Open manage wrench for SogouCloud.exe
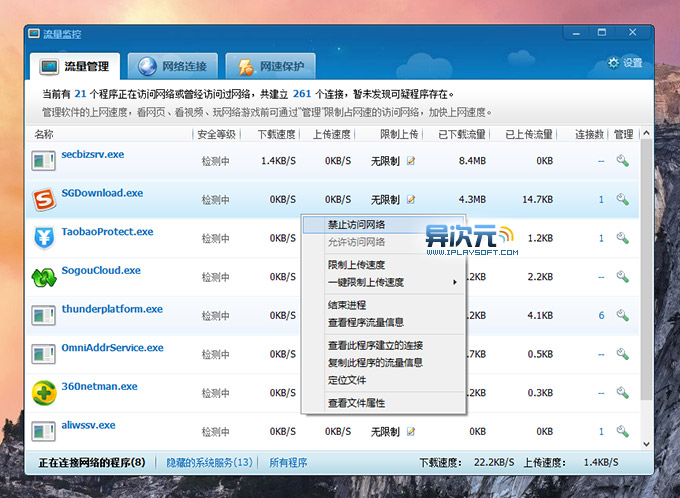The height and width of the screenshot is (498, 680). [623, 277]
